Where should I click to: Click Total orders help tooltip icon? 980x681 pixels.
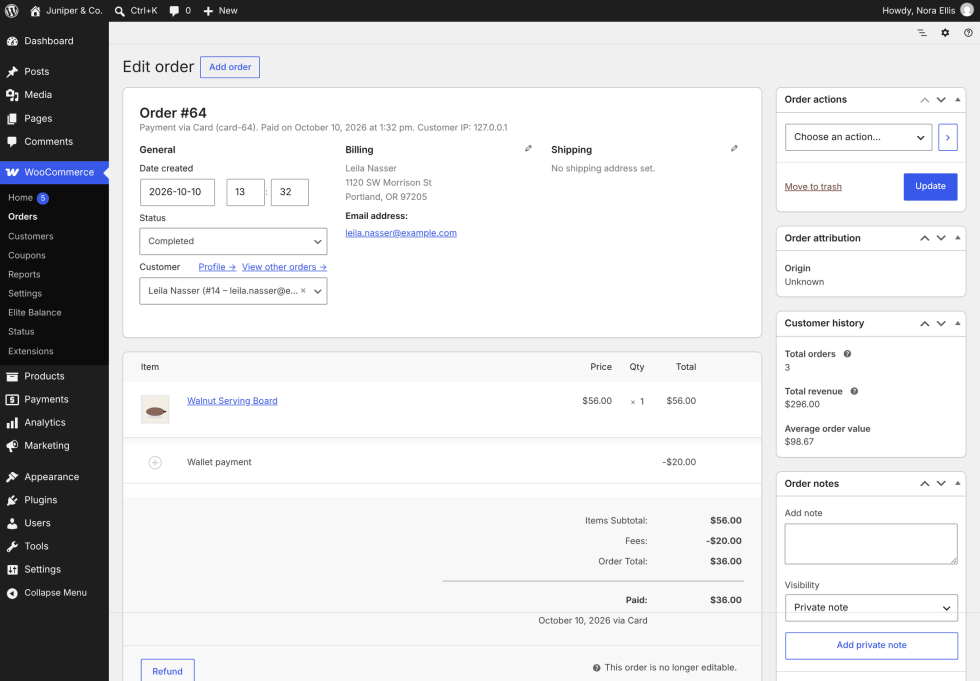(848, 354)
